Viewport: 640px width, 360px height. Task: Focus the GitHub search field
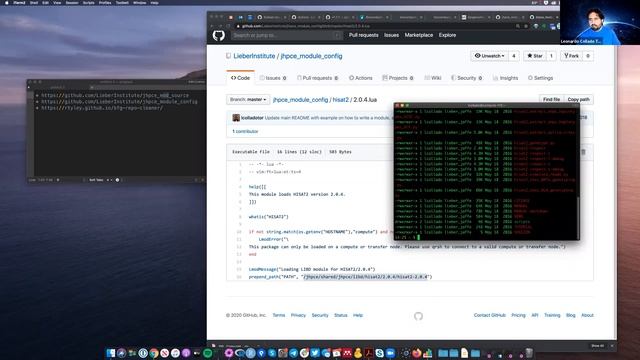tap(287, 36)
